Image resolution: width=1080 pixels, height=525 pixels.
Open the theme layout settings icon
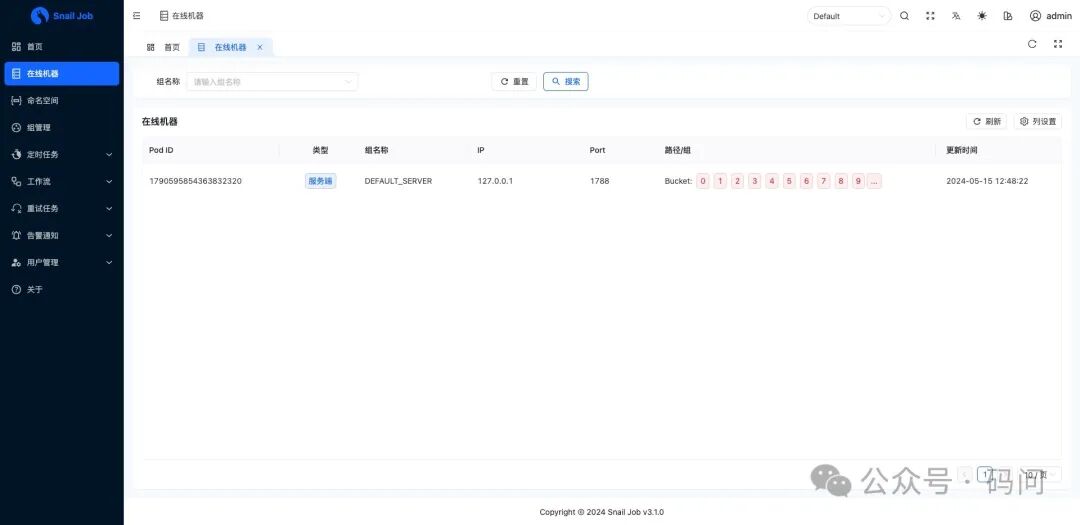click(1008, 16)
